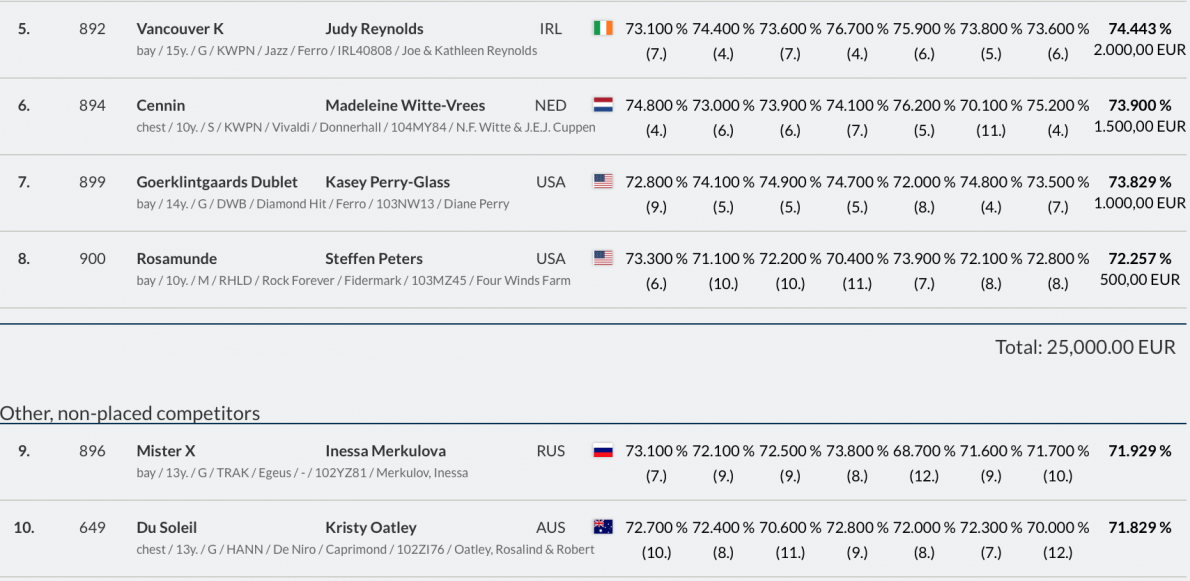
Task: Click the Netherlands flag next to Madeleine Witte-Vrees
Action: click(603, 105)
